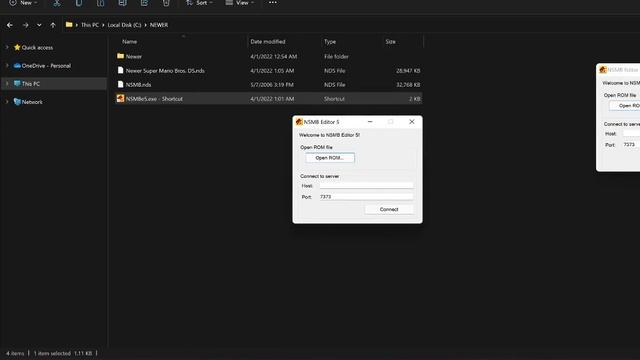
Task: Select the NSMB.nds file
Action: [269, 84]
